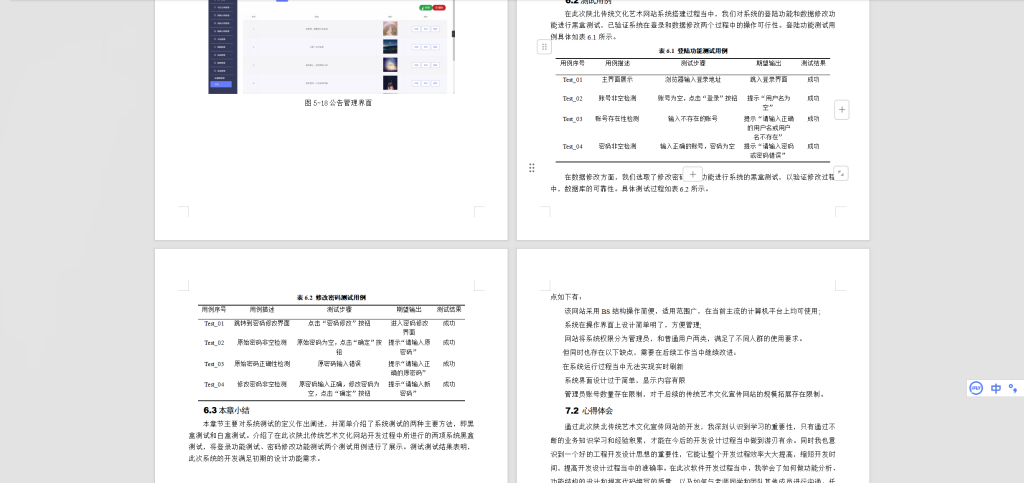Click the cell 跳转到密码修改界面
This screenshot has width=1024, height=483.
262,323
